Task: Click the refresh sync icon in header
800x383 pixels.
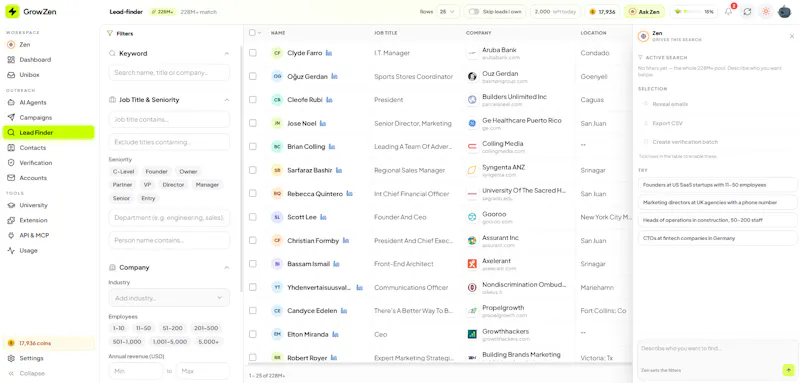Action: [x=747, y=12]
